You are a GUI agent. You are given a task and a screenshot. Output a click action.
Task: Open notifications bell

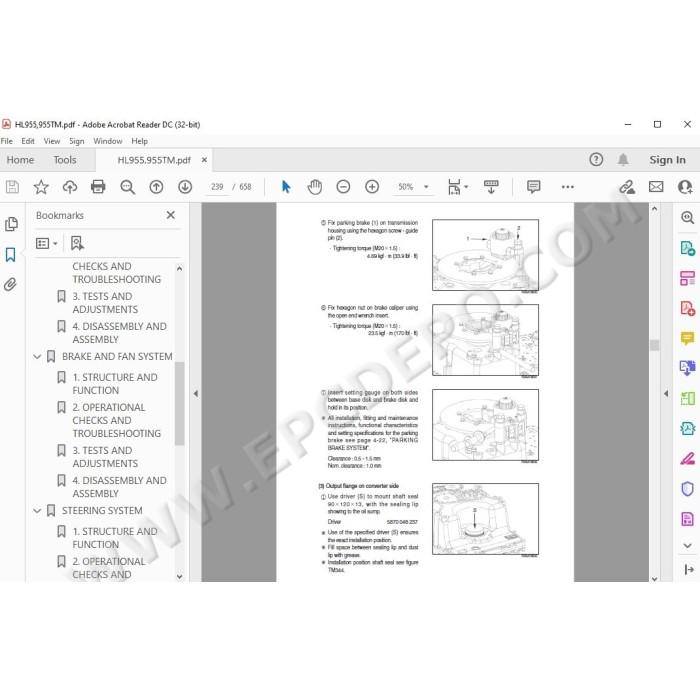(x=623, y=159)
